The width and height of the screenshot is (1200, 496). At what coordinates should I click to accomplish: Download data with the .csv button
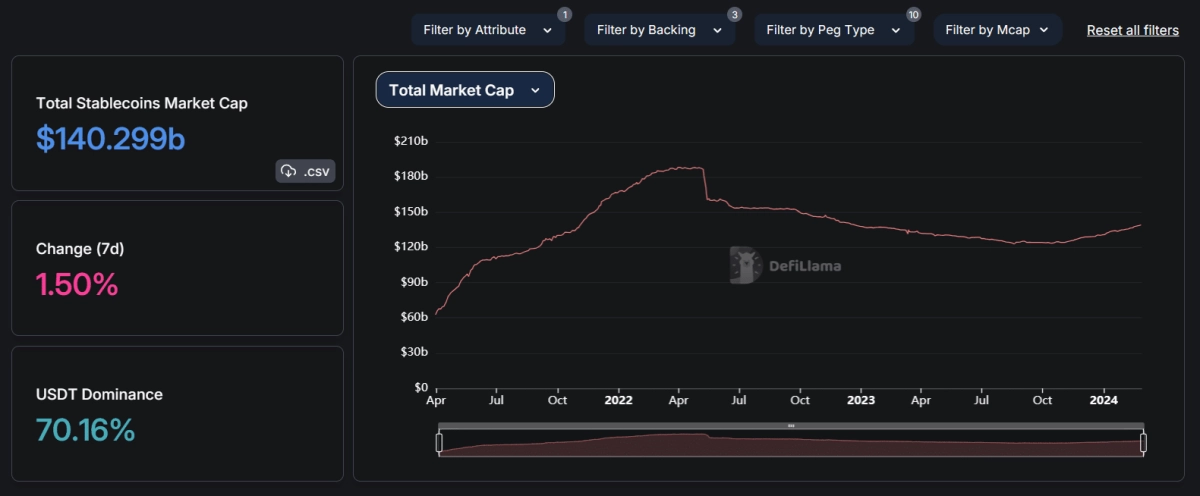306,171
